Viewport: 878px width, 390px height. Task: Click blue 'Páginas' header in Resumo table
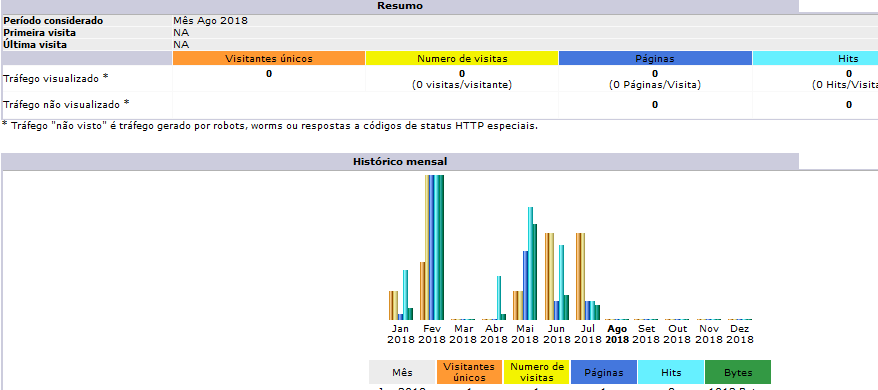pyautogui.click(x=655, y=58)
